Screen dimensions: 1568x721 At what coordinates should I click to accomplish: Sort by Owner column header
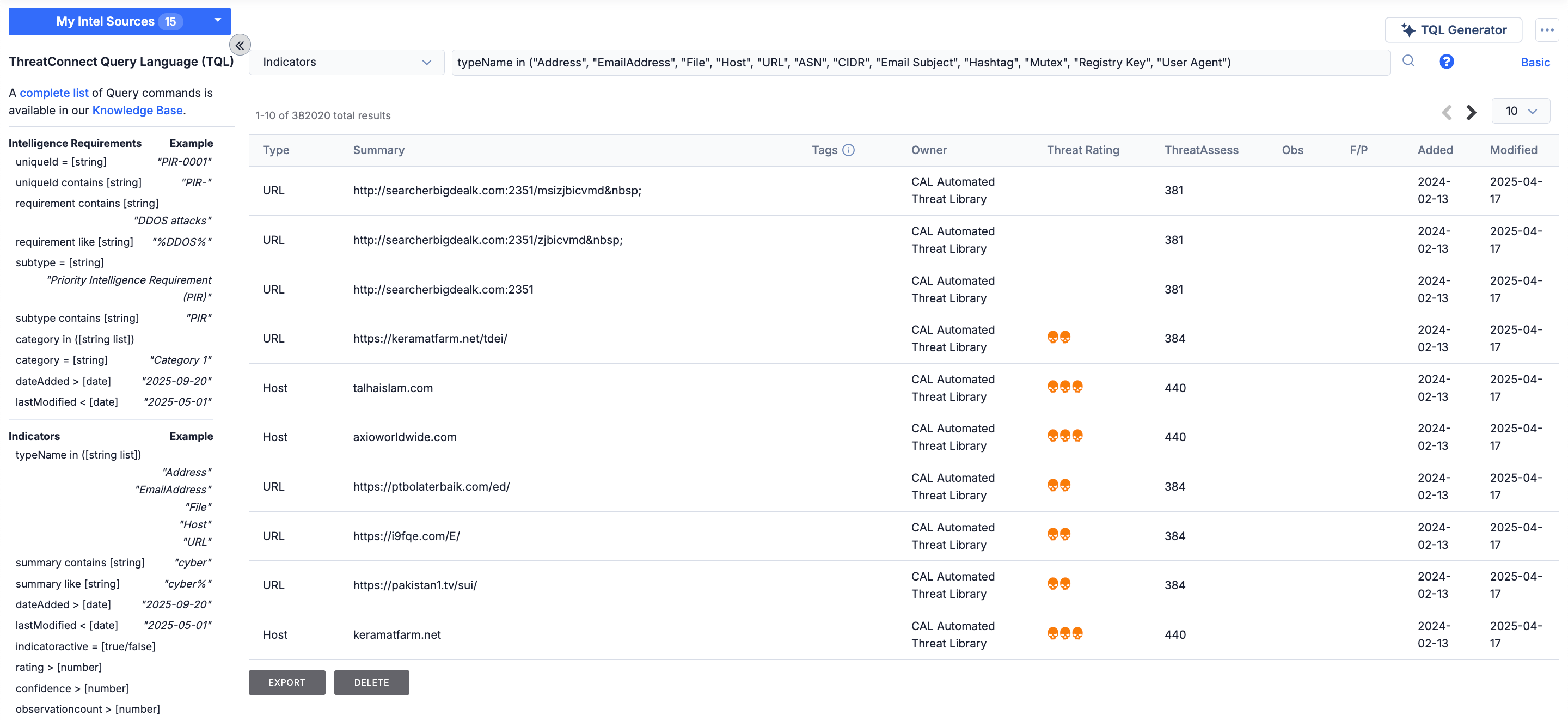click(x=928, y=150)
